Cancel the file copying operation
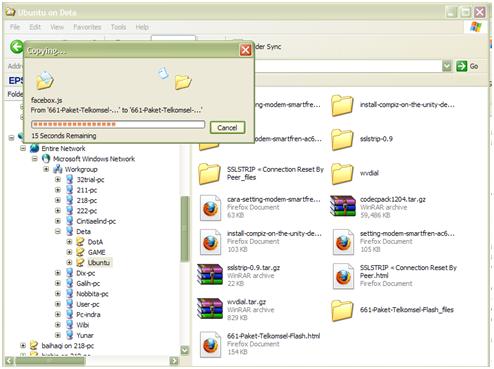The width and height of the screenshot is (494, 369). (227, 128)
